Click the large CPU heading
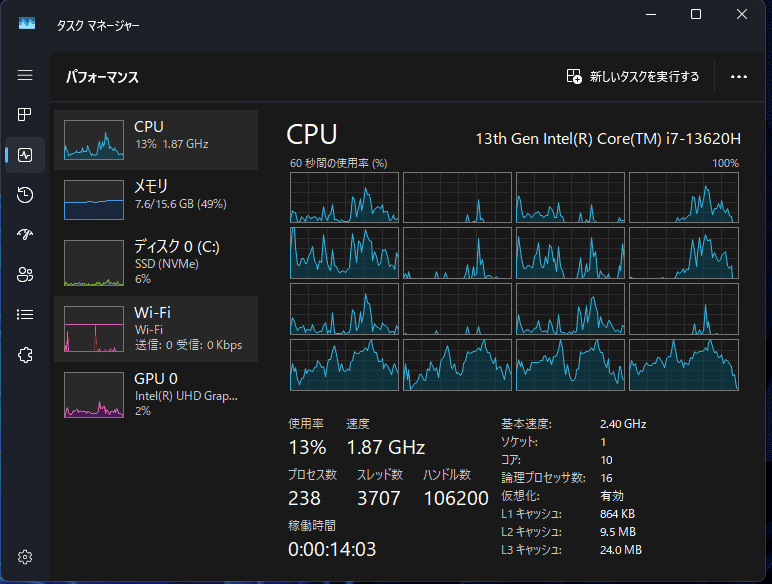The width and height of the screenshot is (772, 584). (x=312, y=134)
